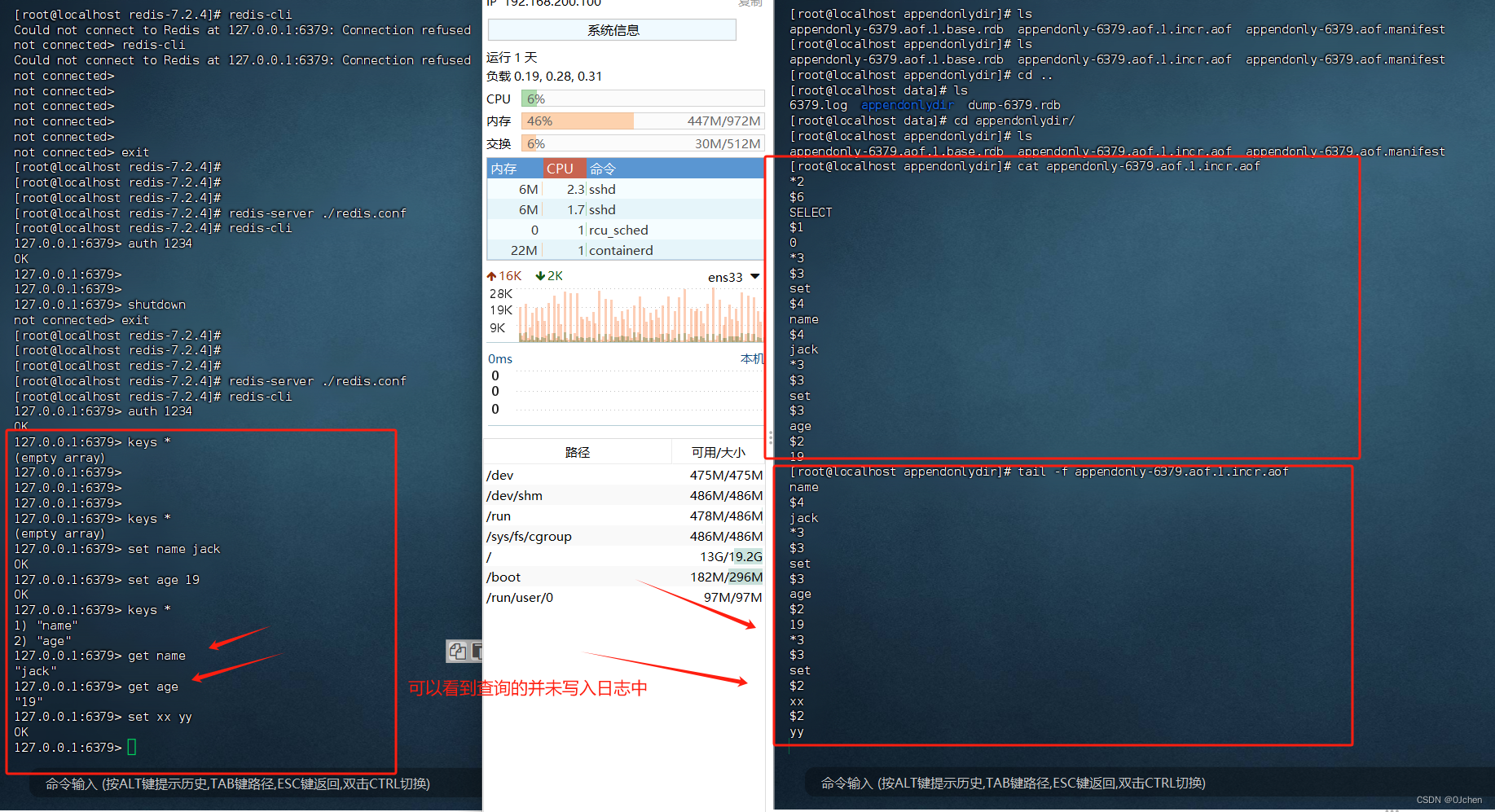Select the /dev disk row

click(625, 475)
